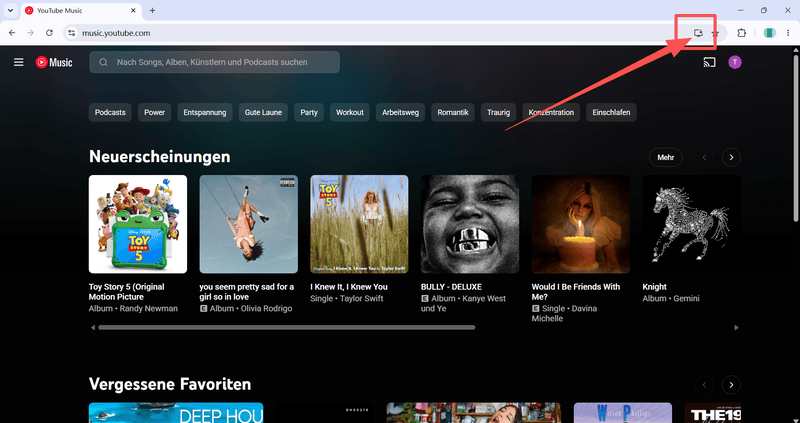
Task: Open artist Randy Newman
Action: tap(149, 308)
